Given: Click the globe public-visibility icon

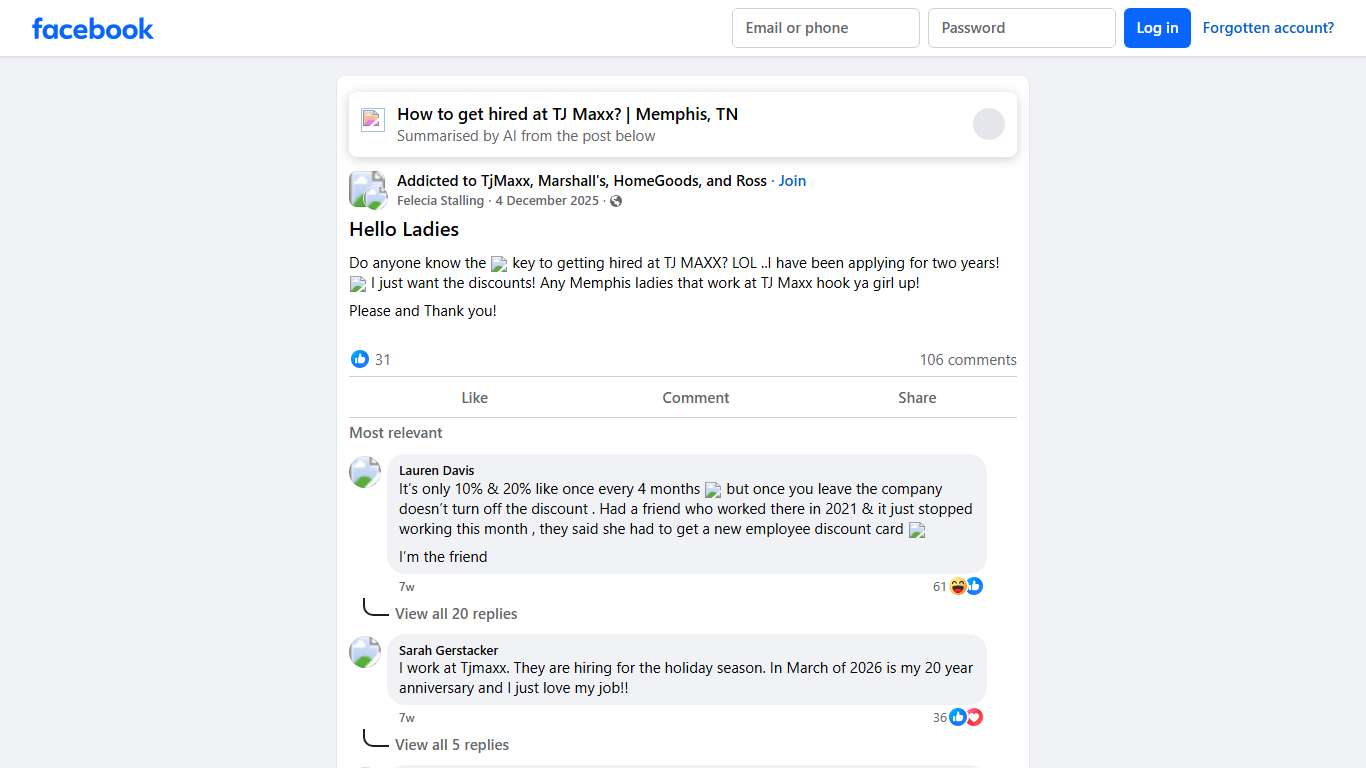Looking at the screenshot, I should (616, 201).
